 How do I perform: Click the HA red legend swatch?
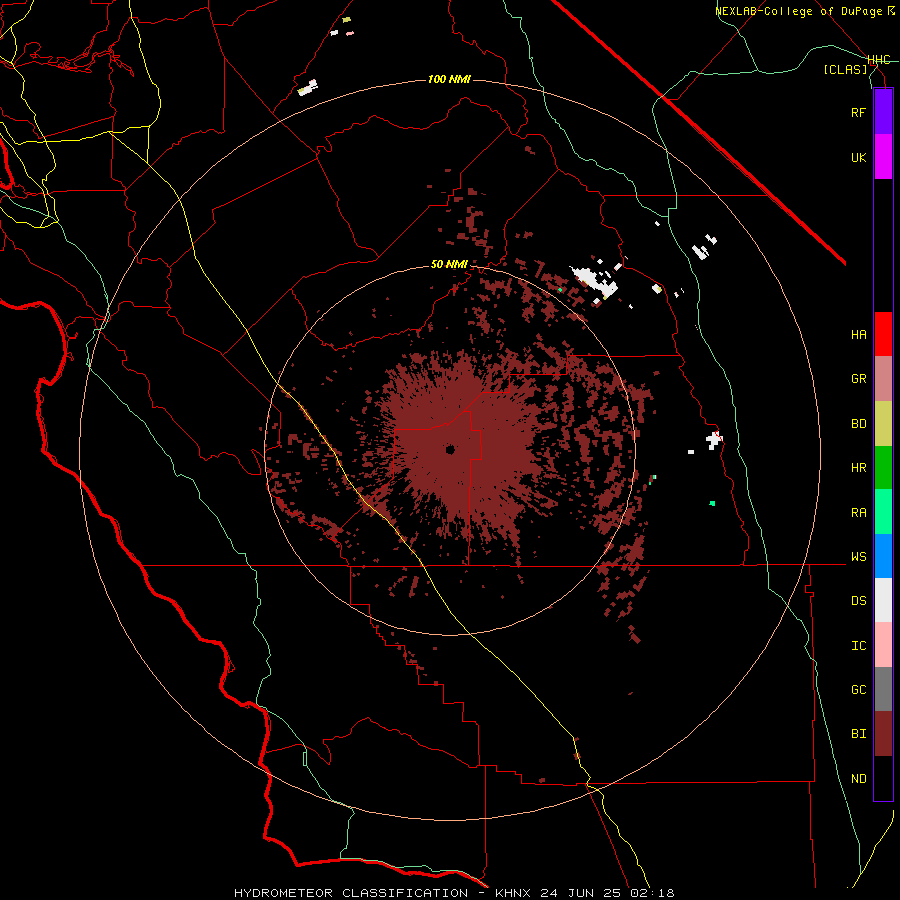(x=883, y=334)
